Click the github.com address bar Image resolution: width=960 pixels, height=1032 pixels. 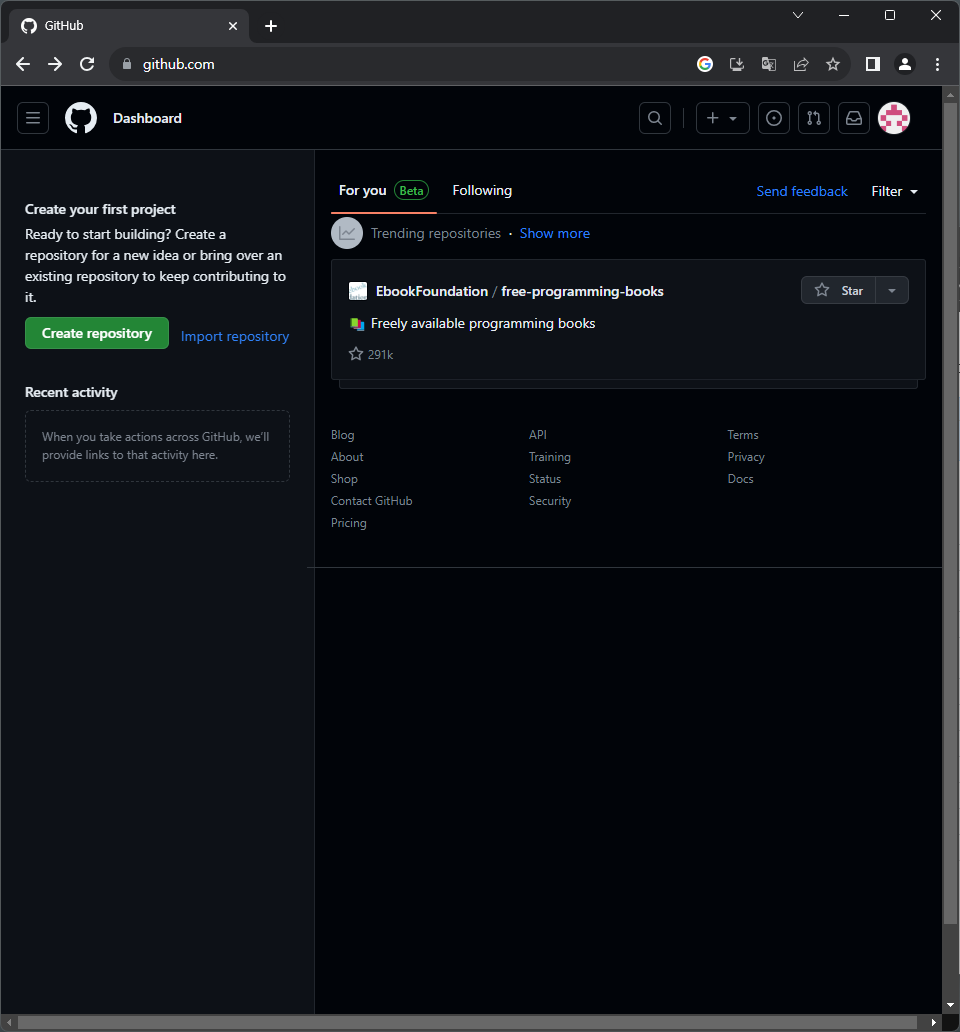click(401, 64)
